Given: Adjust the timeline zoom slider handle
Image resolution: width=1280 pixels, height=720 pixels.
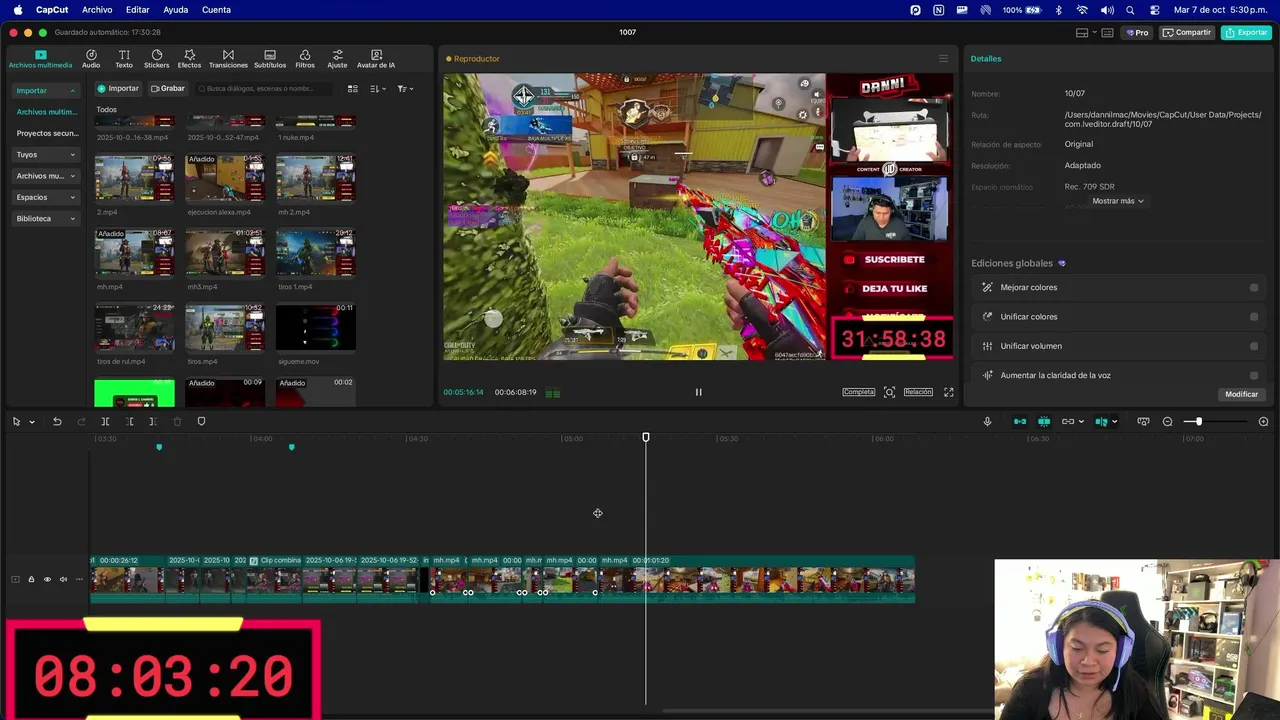Looking at the screenshot, I should pyautogui.click(x=1198, y=421).
